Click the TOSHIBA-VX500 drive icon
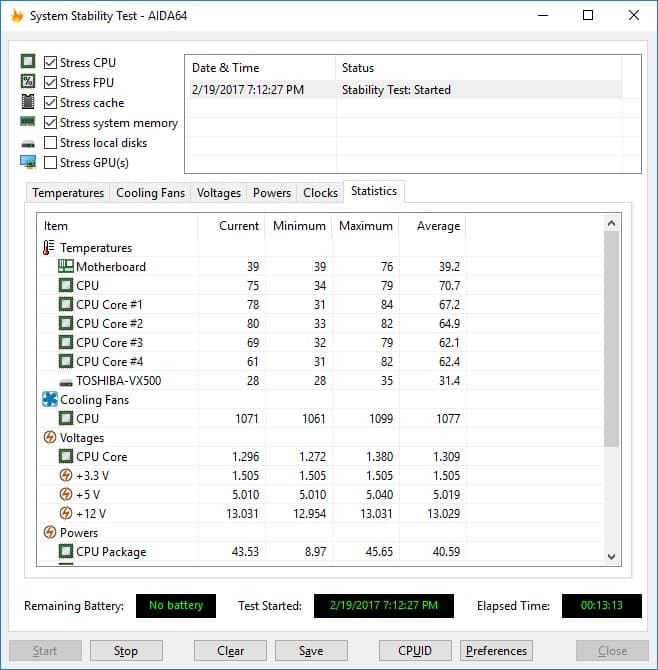Viewport: 658px width, 670px height. point(65,382)
